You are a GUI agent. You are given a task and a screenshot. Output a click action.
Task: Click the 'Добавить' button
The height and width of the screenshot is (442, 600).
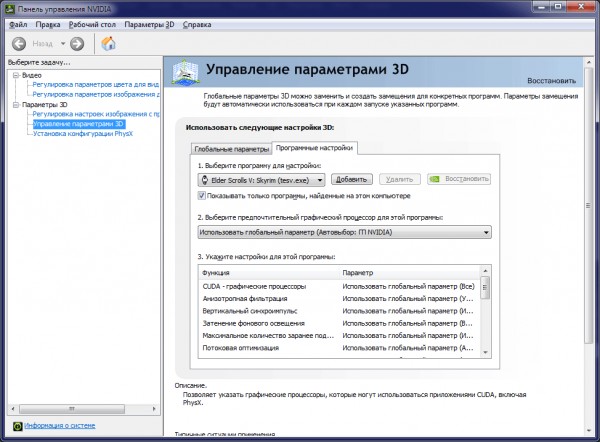click(351, 179)
